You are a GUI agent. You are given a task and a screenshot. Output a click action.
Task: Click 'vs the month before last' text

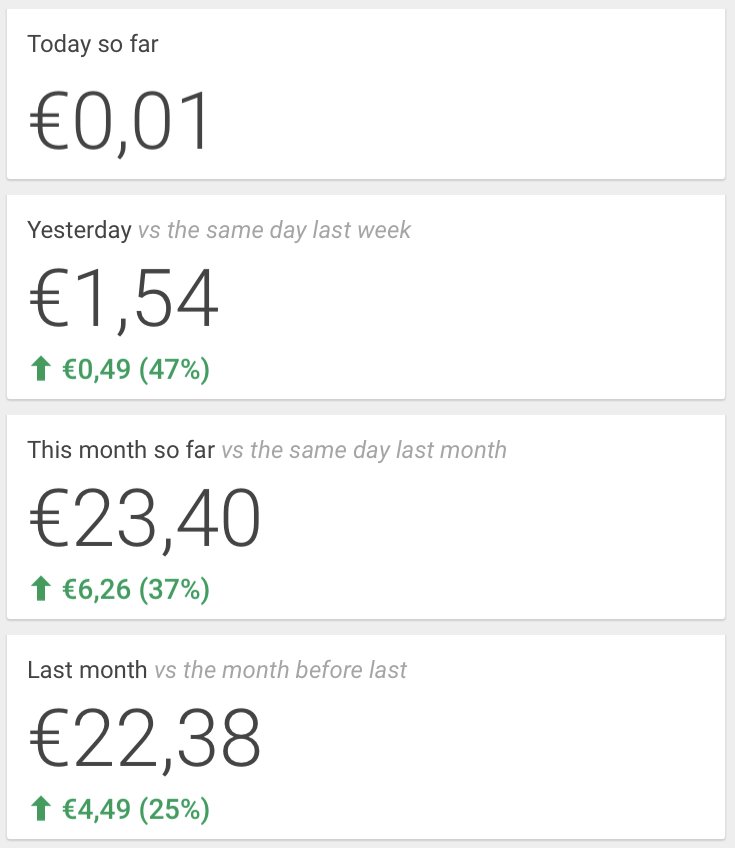280,670
